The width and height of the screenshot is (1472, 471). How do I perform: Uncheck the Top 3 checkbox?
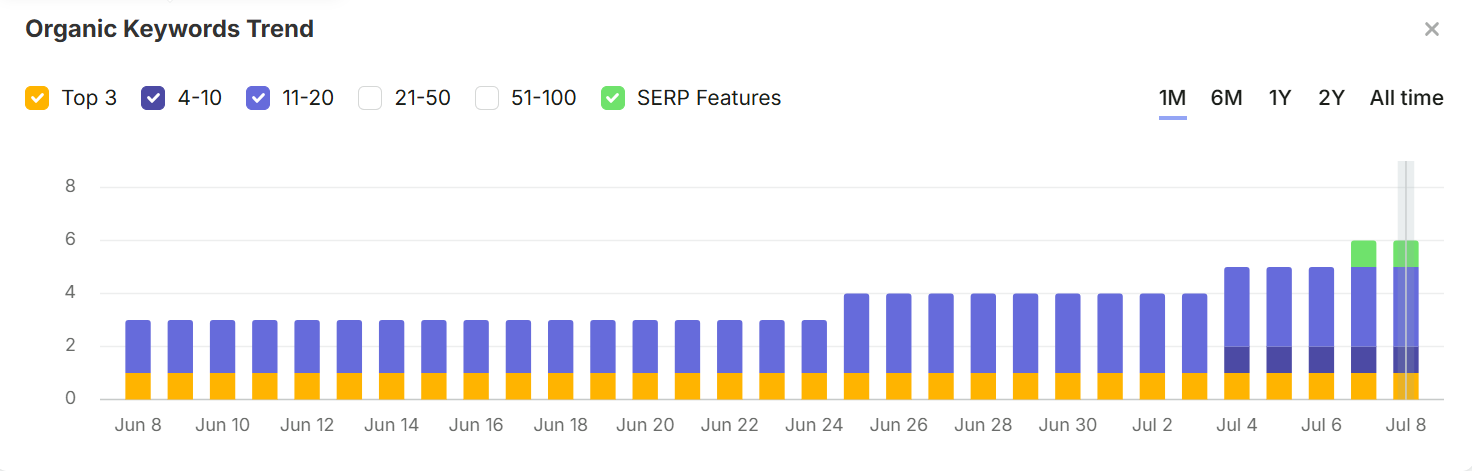coord(37,98)
